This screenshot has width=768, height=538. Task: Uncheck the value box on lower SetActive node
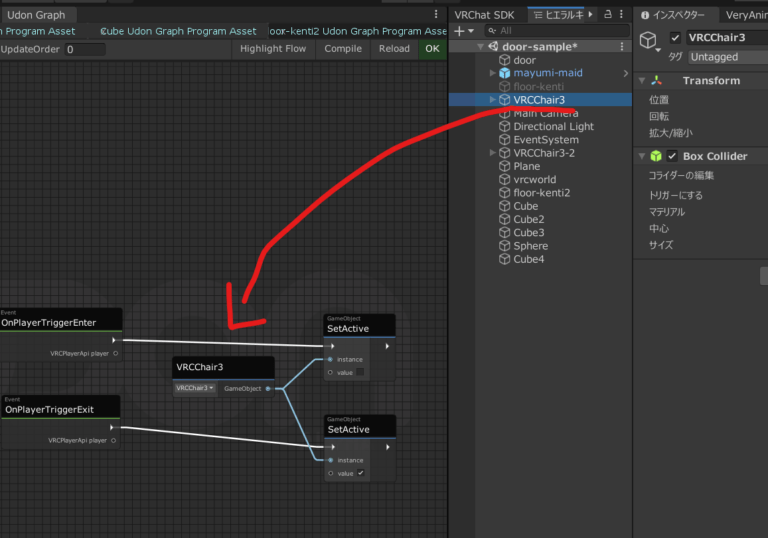pyautogui.click(x=361, y=473)
